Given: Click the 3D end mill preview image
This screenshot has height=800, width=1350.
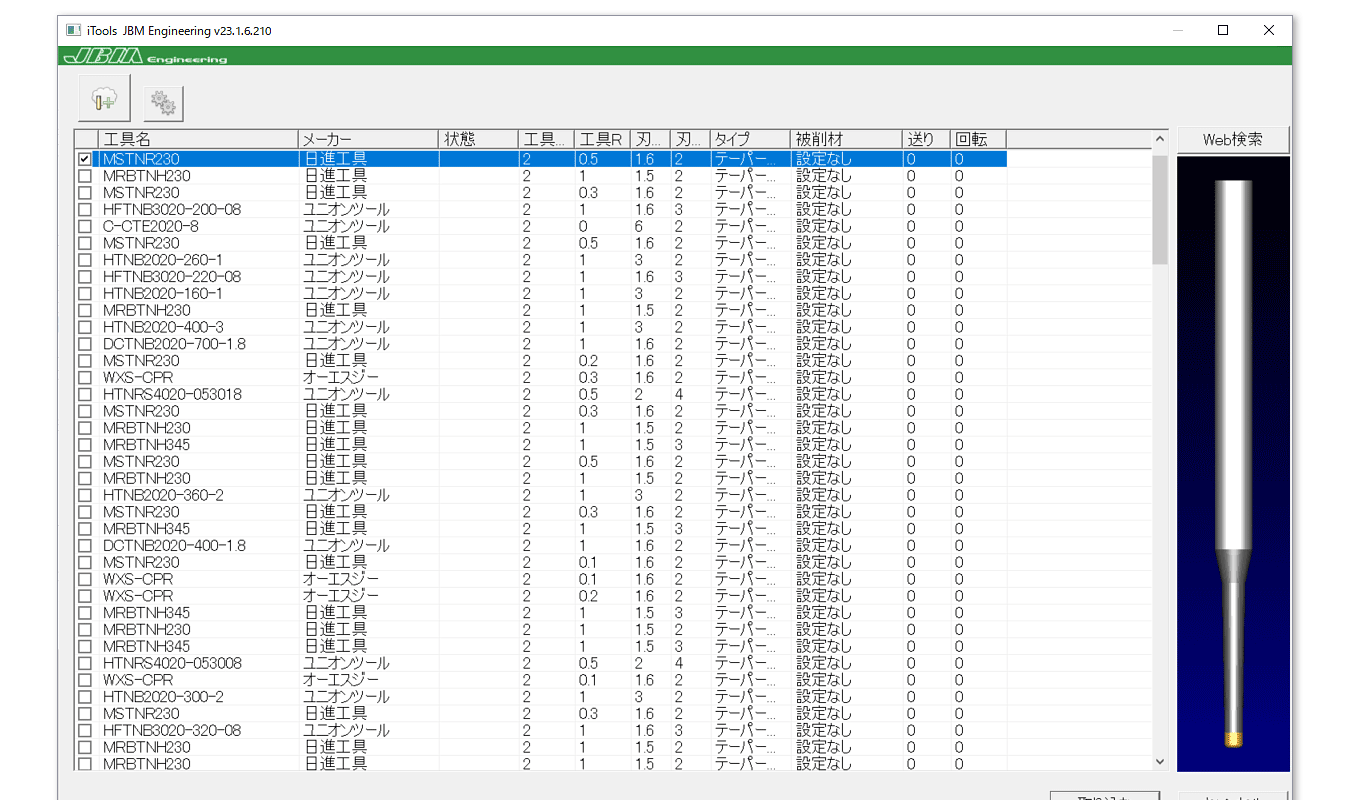Looking at the screenshot, I should coord(1233,462).
